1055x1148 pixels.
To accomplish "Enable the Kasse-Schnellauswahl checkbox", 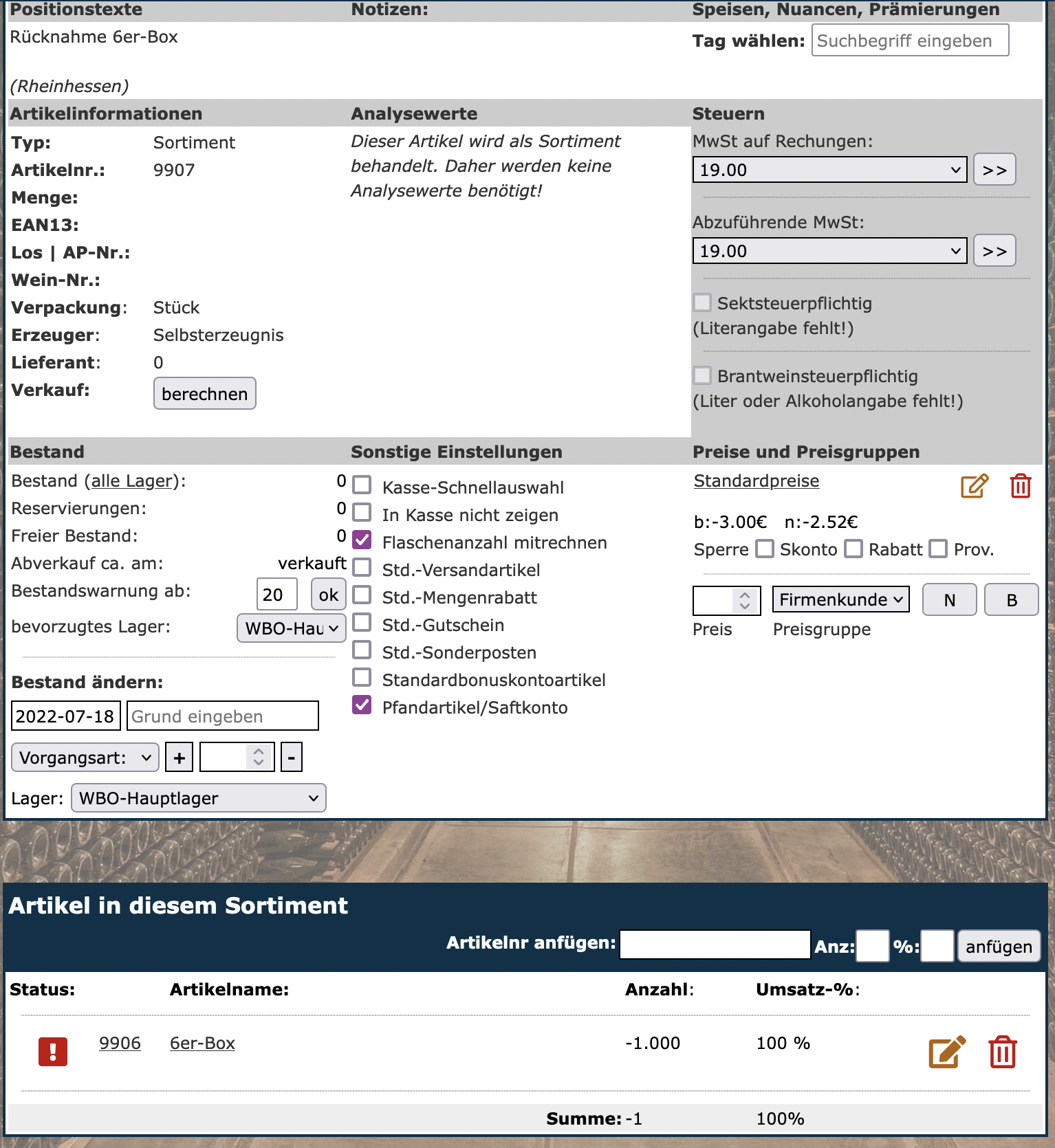I will [362, 485].
